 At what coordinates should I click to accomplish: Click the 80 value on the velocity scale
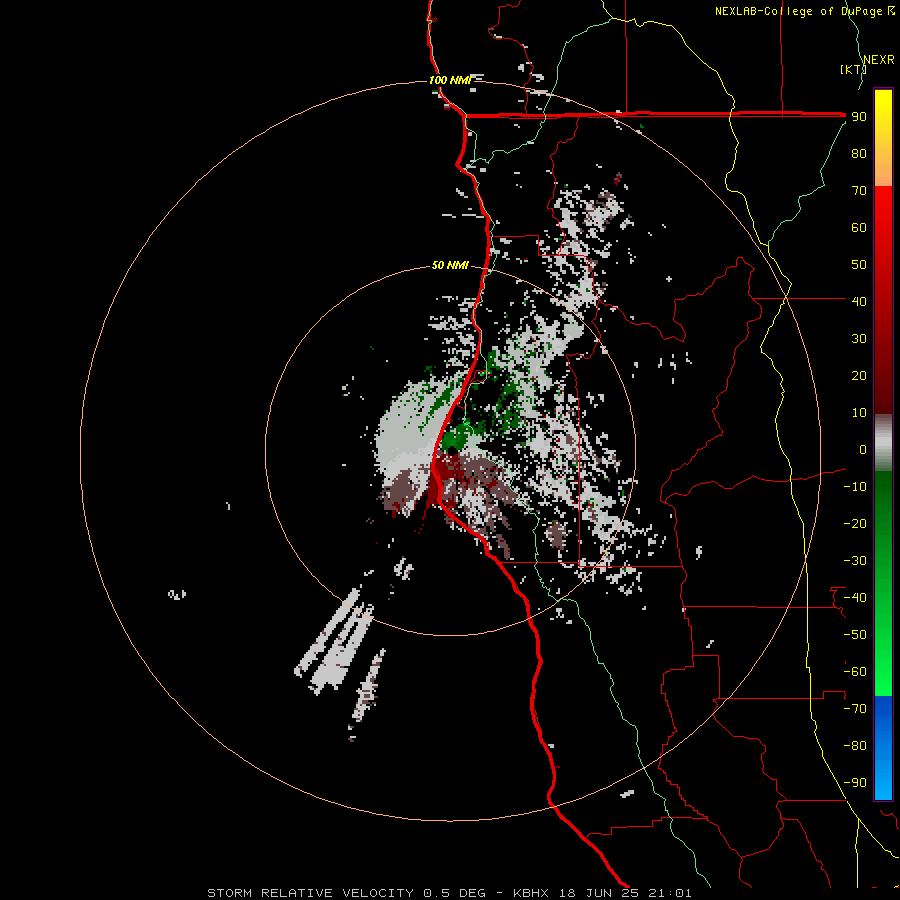point(859,153)
